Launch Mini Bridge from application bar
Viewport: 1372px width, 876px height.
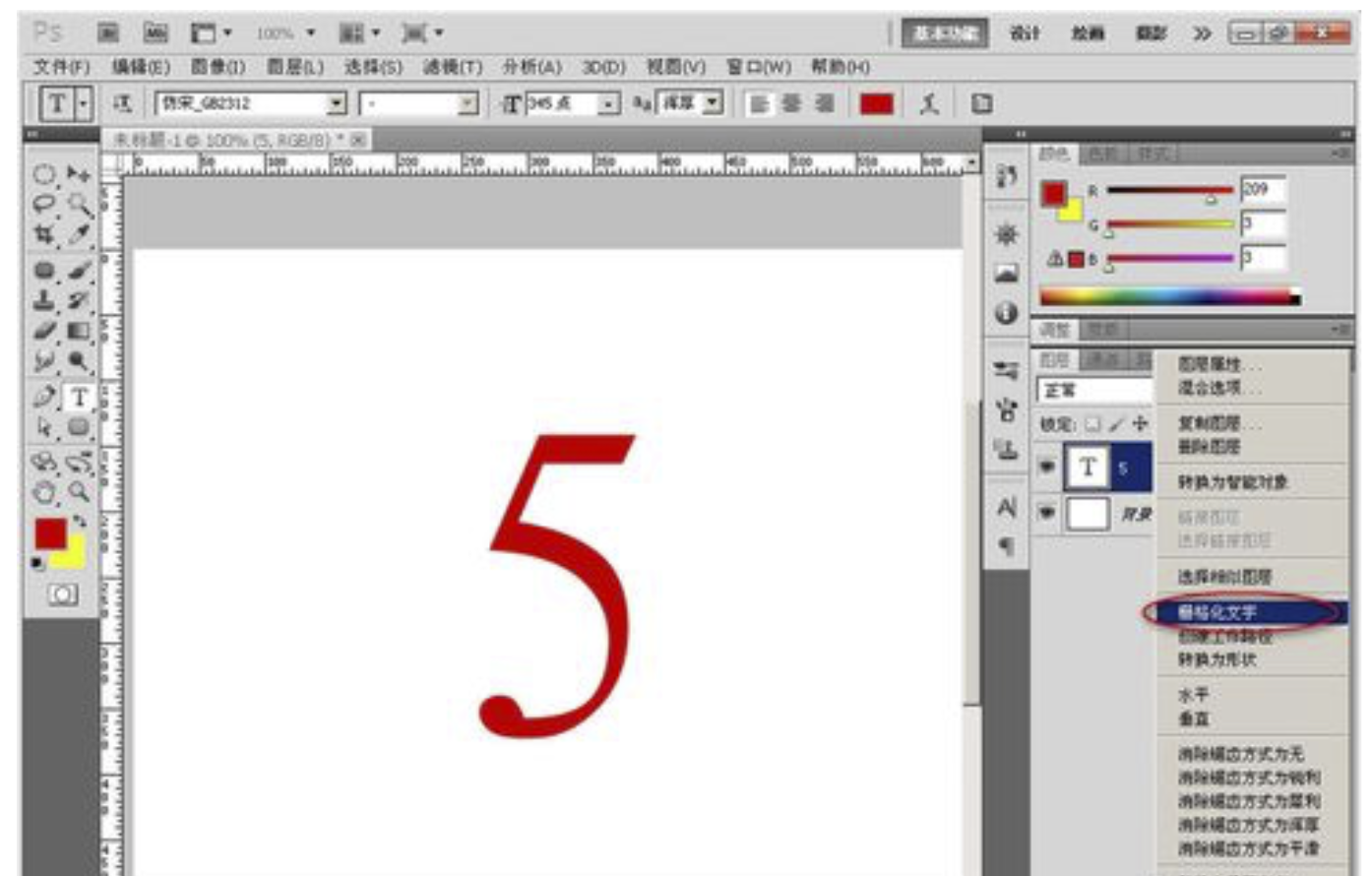pos(156,33)
